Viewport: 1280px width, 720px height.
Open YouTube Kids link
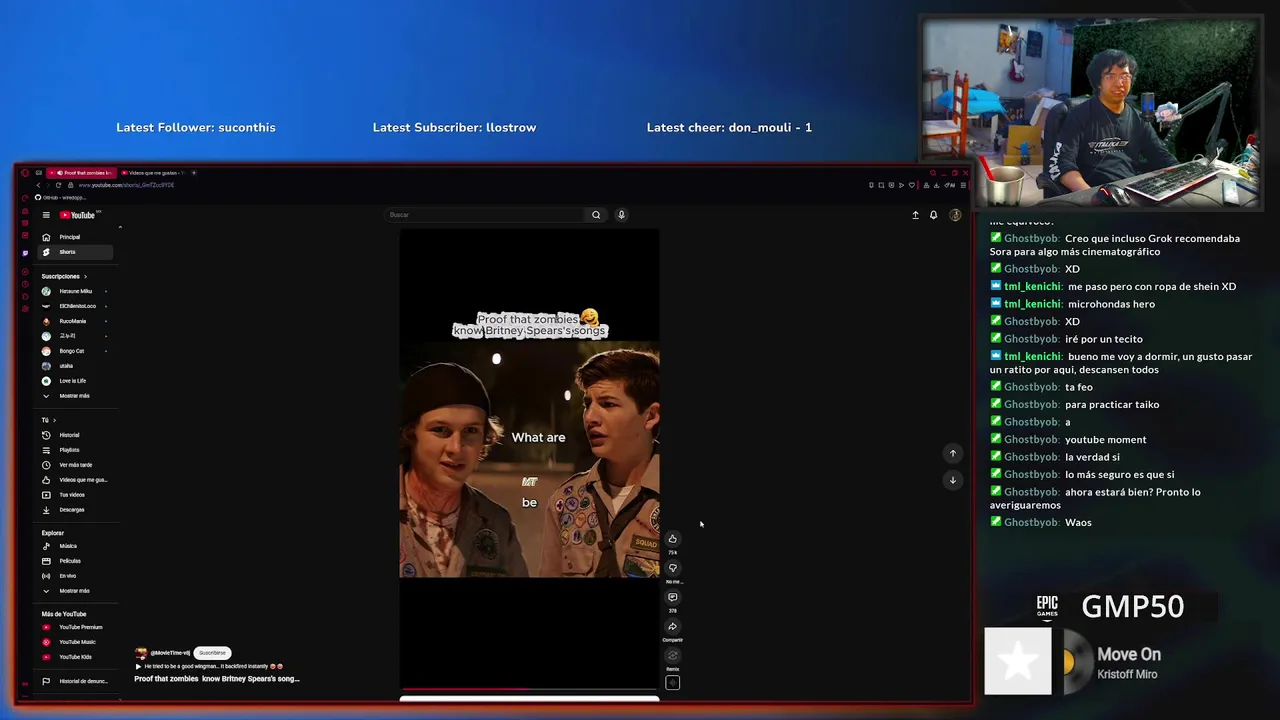(75, 657)
